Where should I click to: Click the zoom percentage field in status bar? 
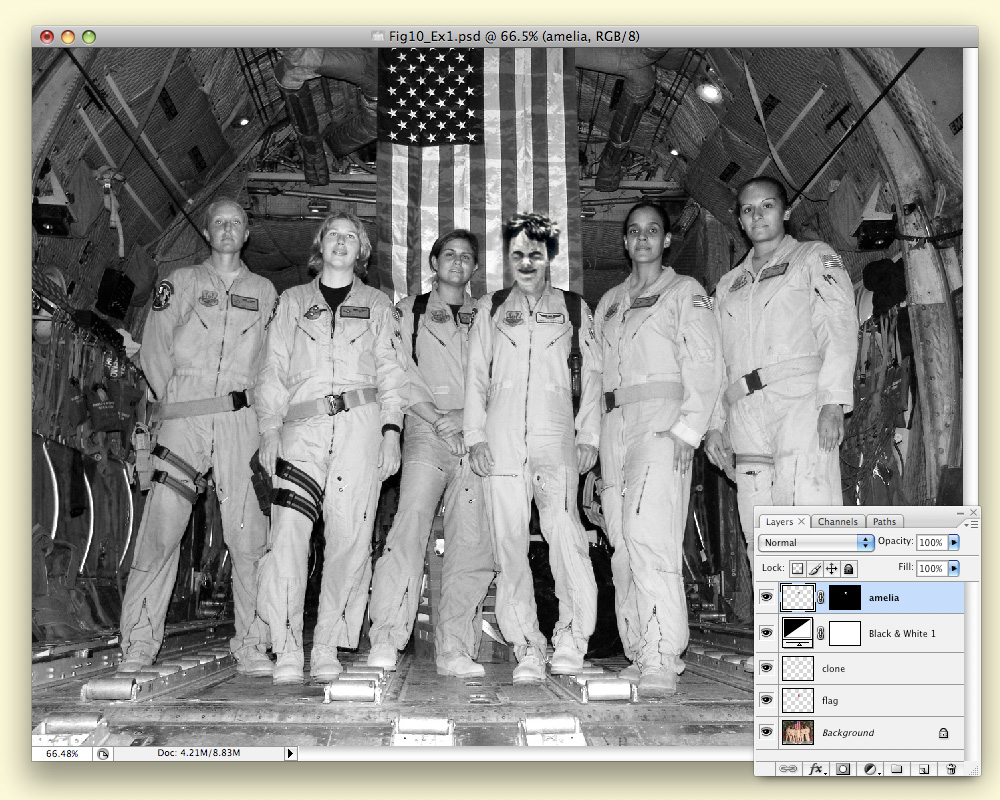pos(63,753)
